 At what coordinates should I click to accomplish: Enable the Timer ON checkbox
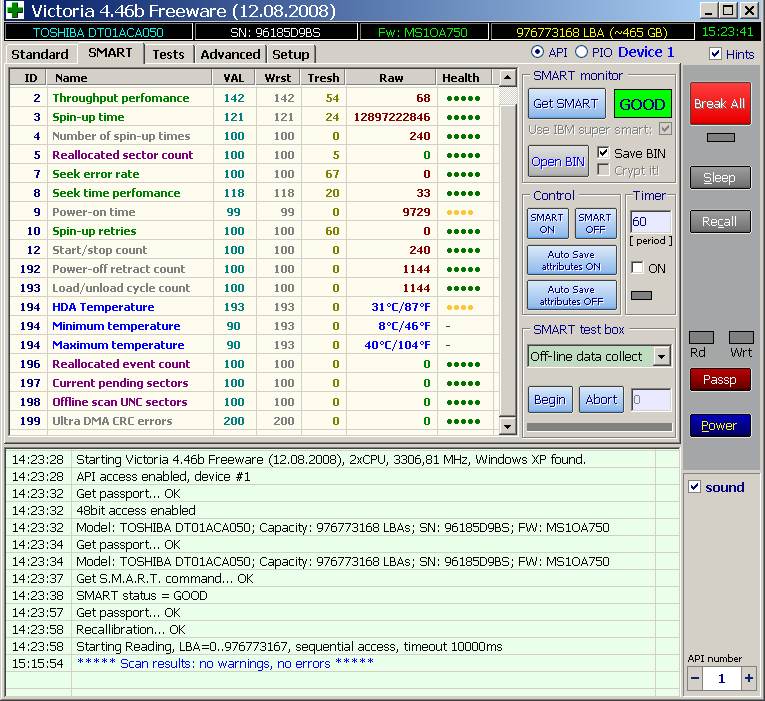(637, 268)
